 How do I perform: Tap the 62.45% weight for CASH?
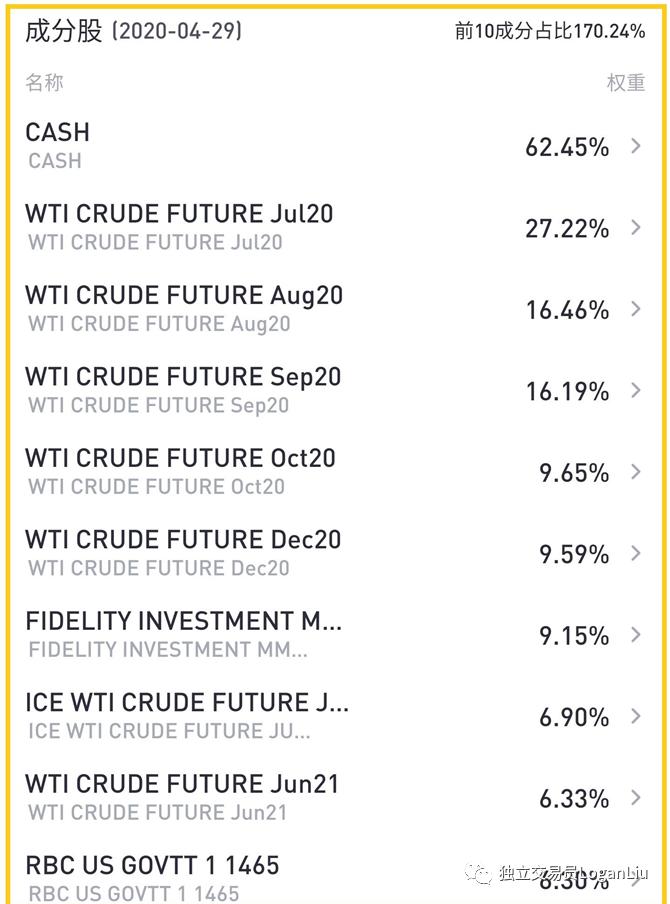point(567,148)
